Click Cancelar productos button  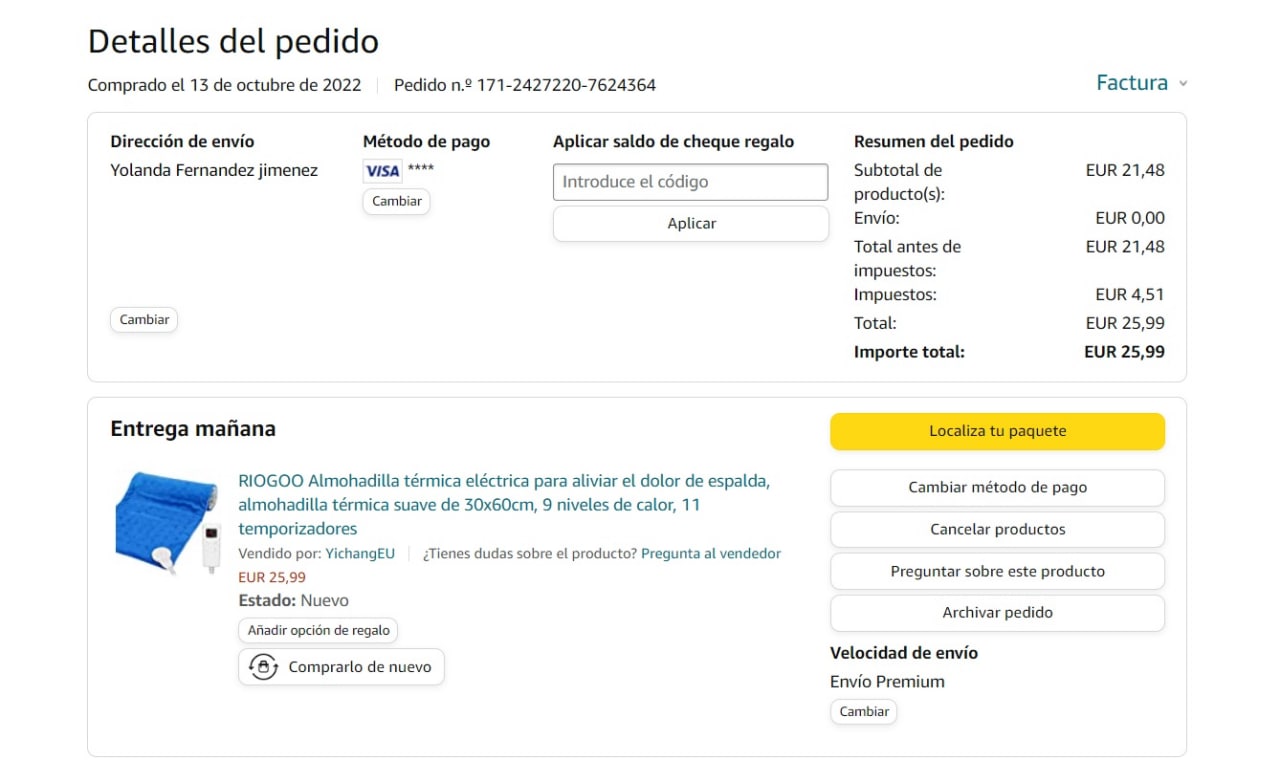[997, 530]
